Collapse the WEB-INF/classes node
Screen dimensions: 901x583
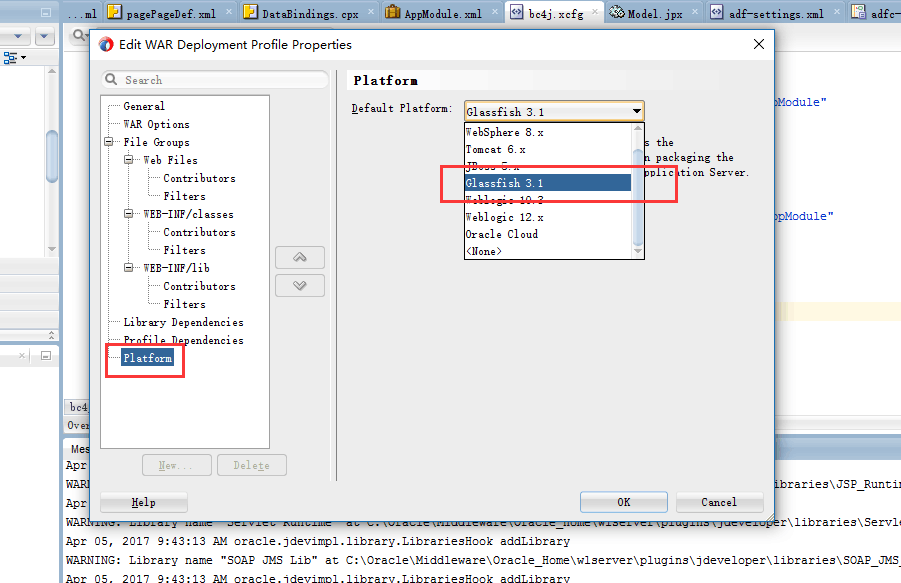(128, 214)
